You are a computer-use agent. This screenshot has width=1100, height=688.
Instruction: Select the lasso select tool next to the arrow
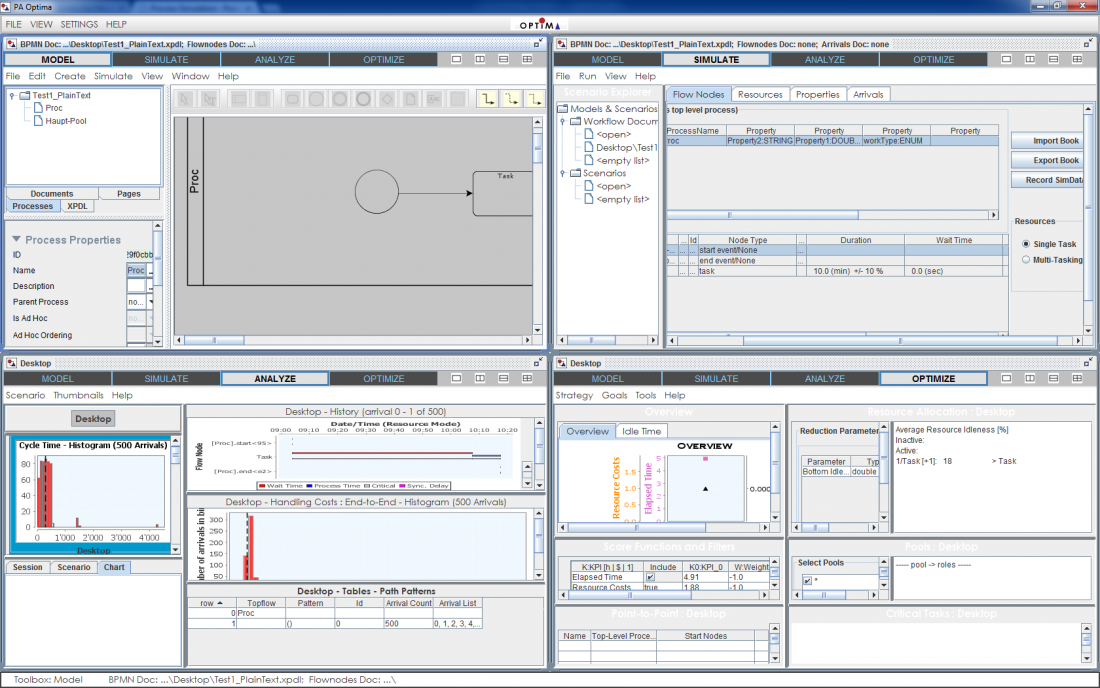pyautogui.click(x=209, y=97)
